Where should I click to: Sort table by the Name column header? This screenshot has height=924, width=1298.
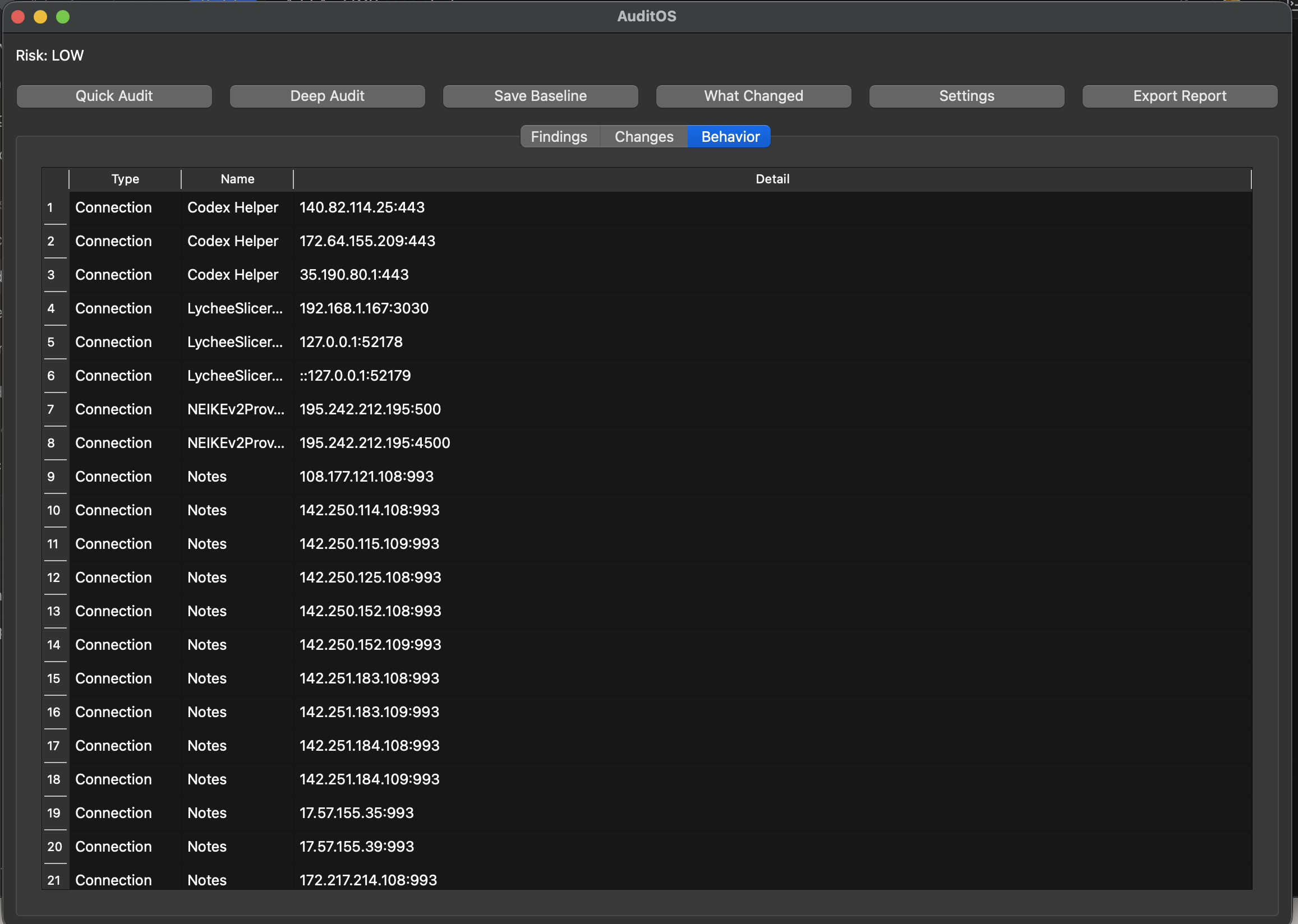(x=237, y=179)
